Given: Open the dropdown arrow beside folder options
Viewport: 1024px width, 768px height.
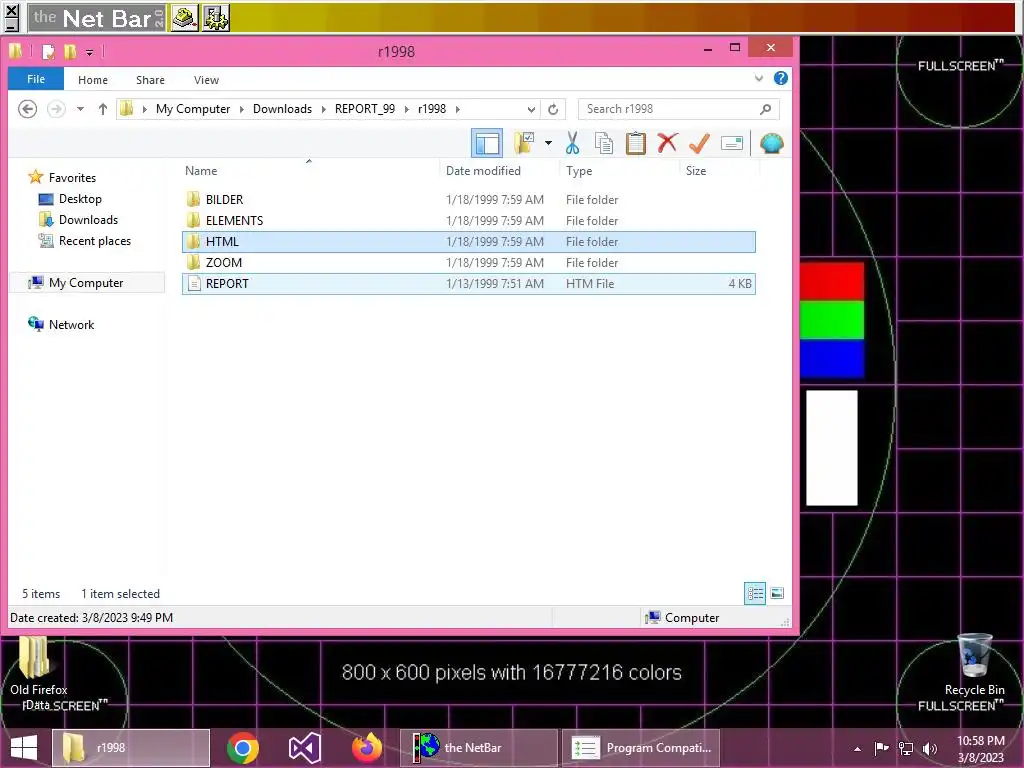Looking at the screenshot, I should click(x=548, y=143).
